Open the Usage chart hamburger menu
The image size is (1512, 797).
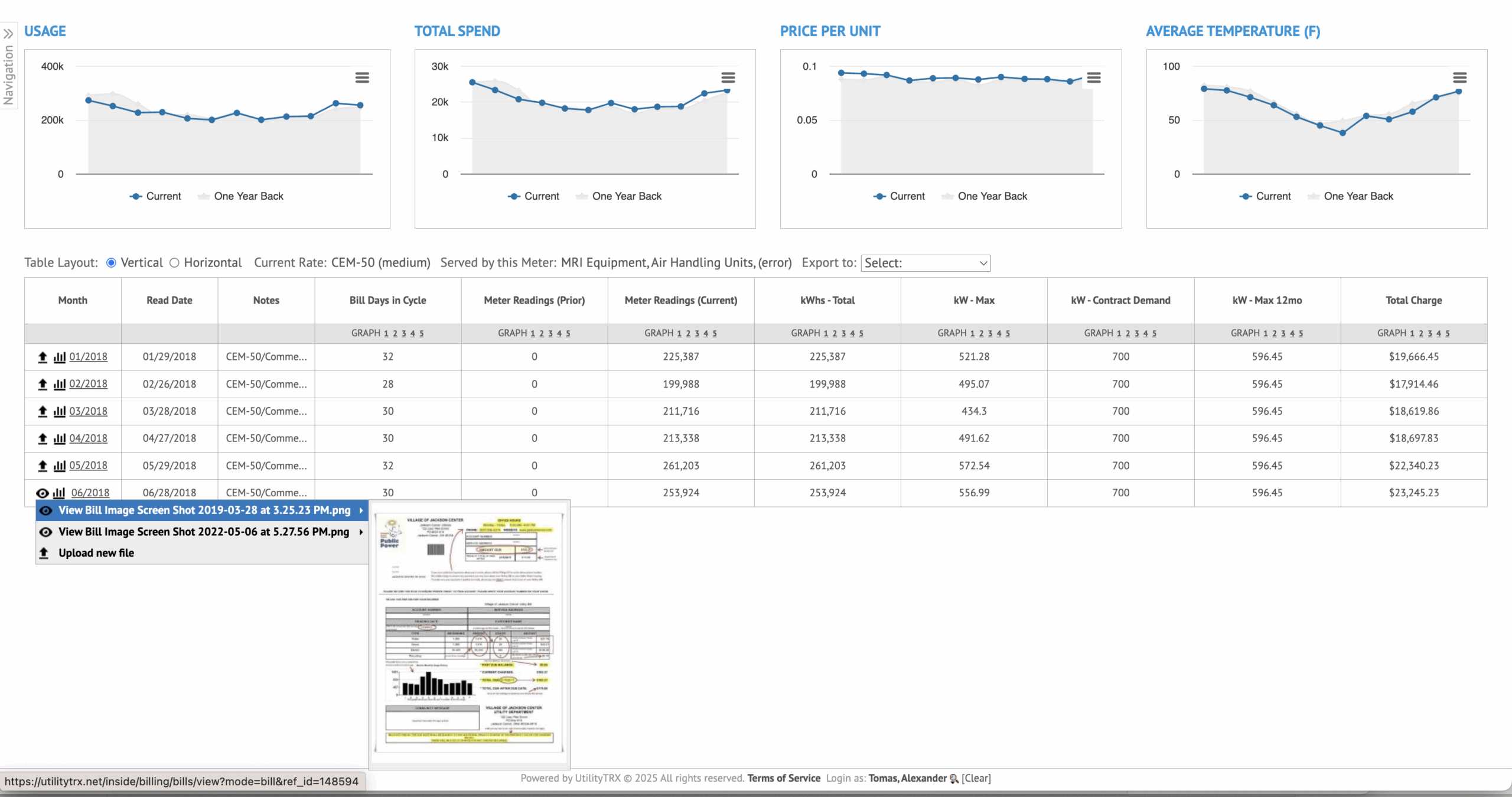coord(362,77)
